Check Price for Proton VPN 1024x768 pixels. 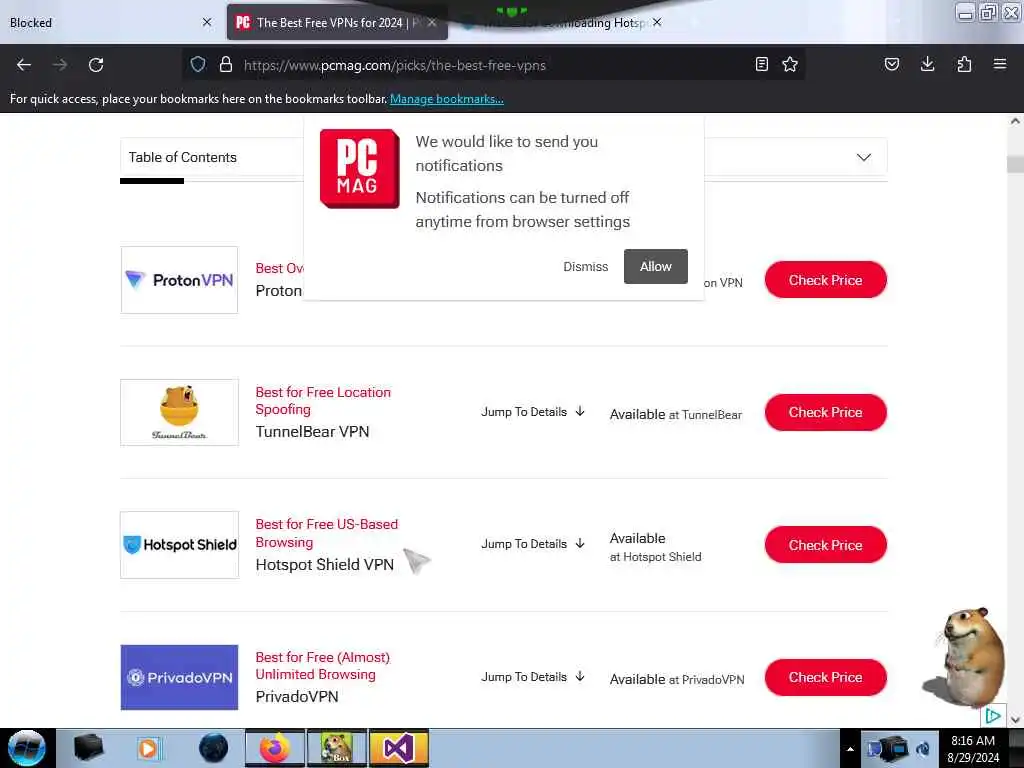coord(825,280)
